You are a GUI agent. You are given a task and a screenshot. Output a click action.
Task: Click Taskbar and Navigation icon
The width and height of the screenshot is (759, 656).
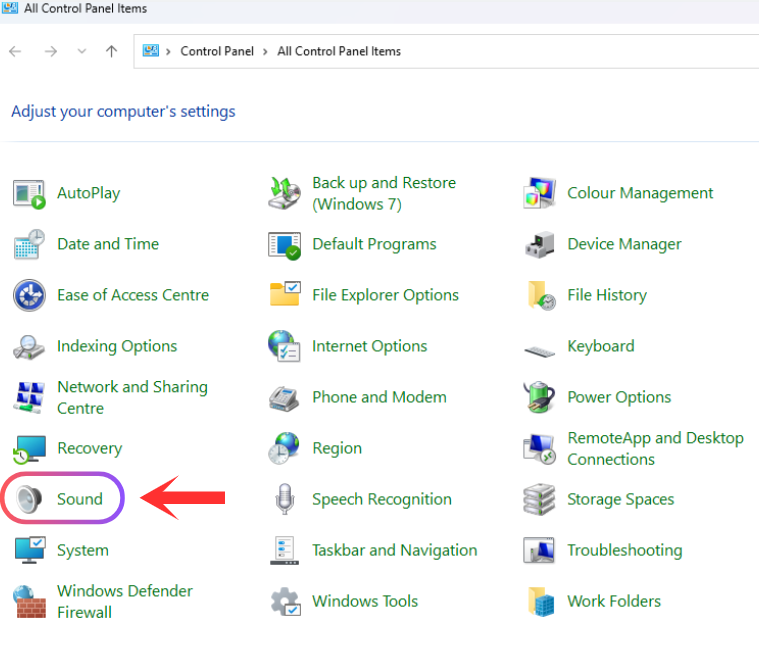(x=284, y=550)
